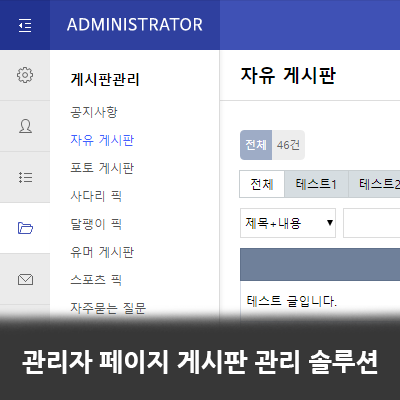
Task: Open the mail envelope icon section
Action: tap(25, 279)
